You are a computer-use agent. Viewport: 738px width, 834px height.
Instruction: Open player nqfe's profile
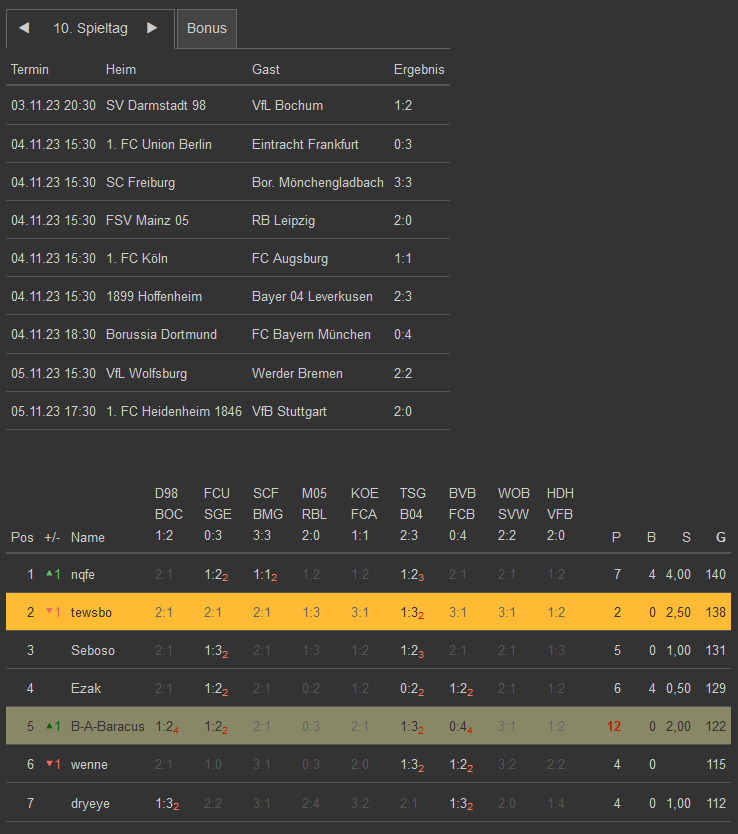pos(83,574)
